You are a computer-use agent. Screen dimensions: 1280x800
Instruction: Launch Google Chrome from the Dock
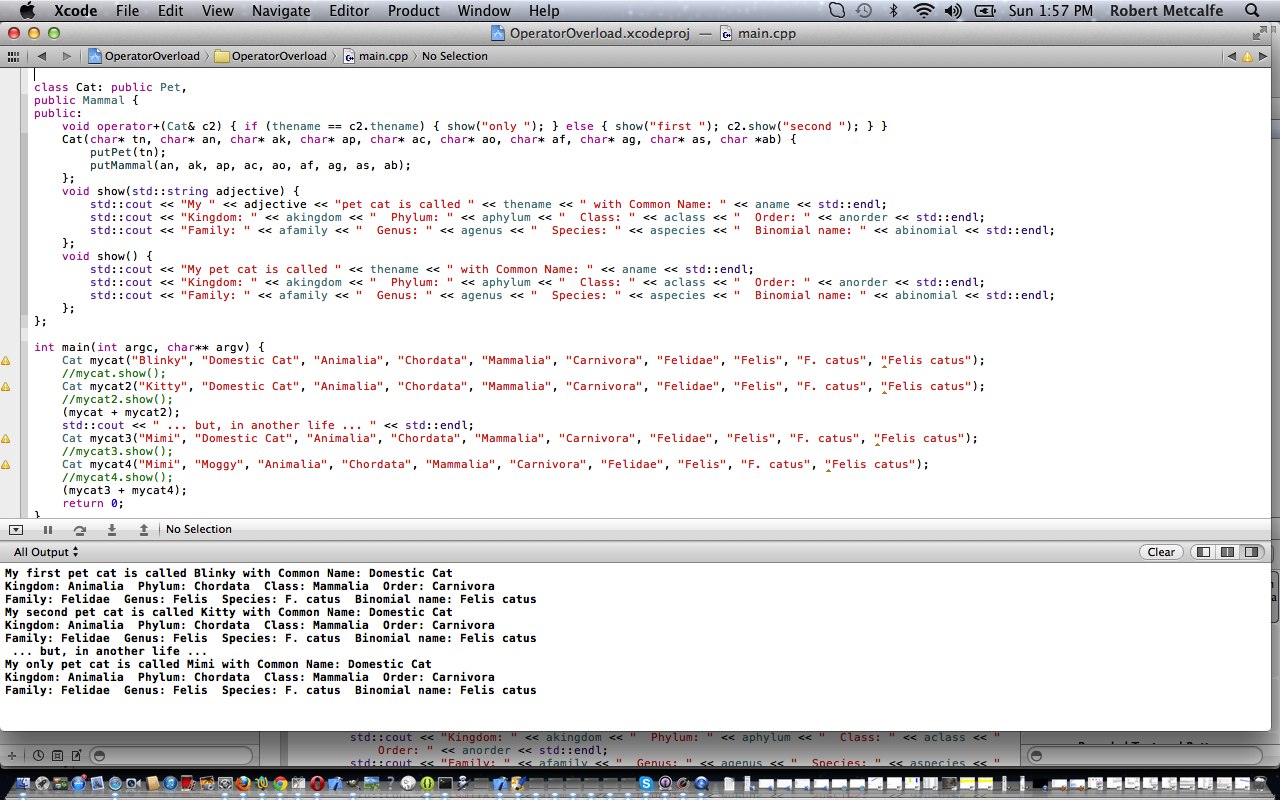(x=280, y=785)
